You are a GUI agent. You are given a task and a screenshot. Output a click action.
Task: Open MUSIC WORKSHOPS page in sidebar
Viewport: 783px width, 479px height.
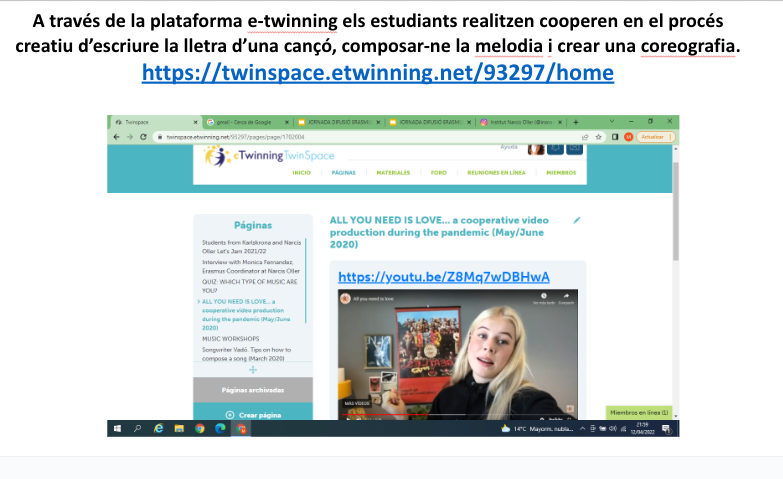point(231,338)
